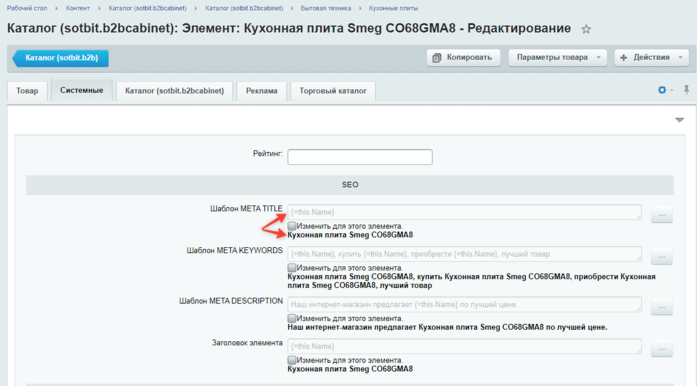
Task: Open template menu button for META KEYWORDS
Action: [x=661, y=256]
